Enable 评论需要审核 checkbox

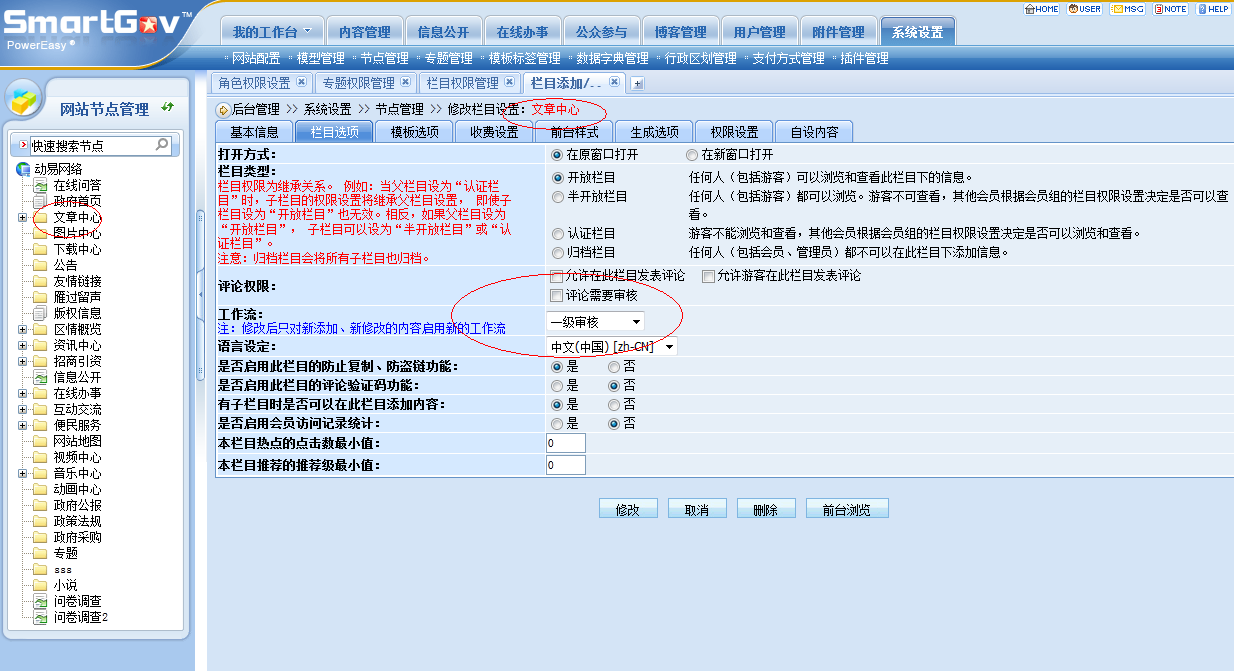point(557,296)
